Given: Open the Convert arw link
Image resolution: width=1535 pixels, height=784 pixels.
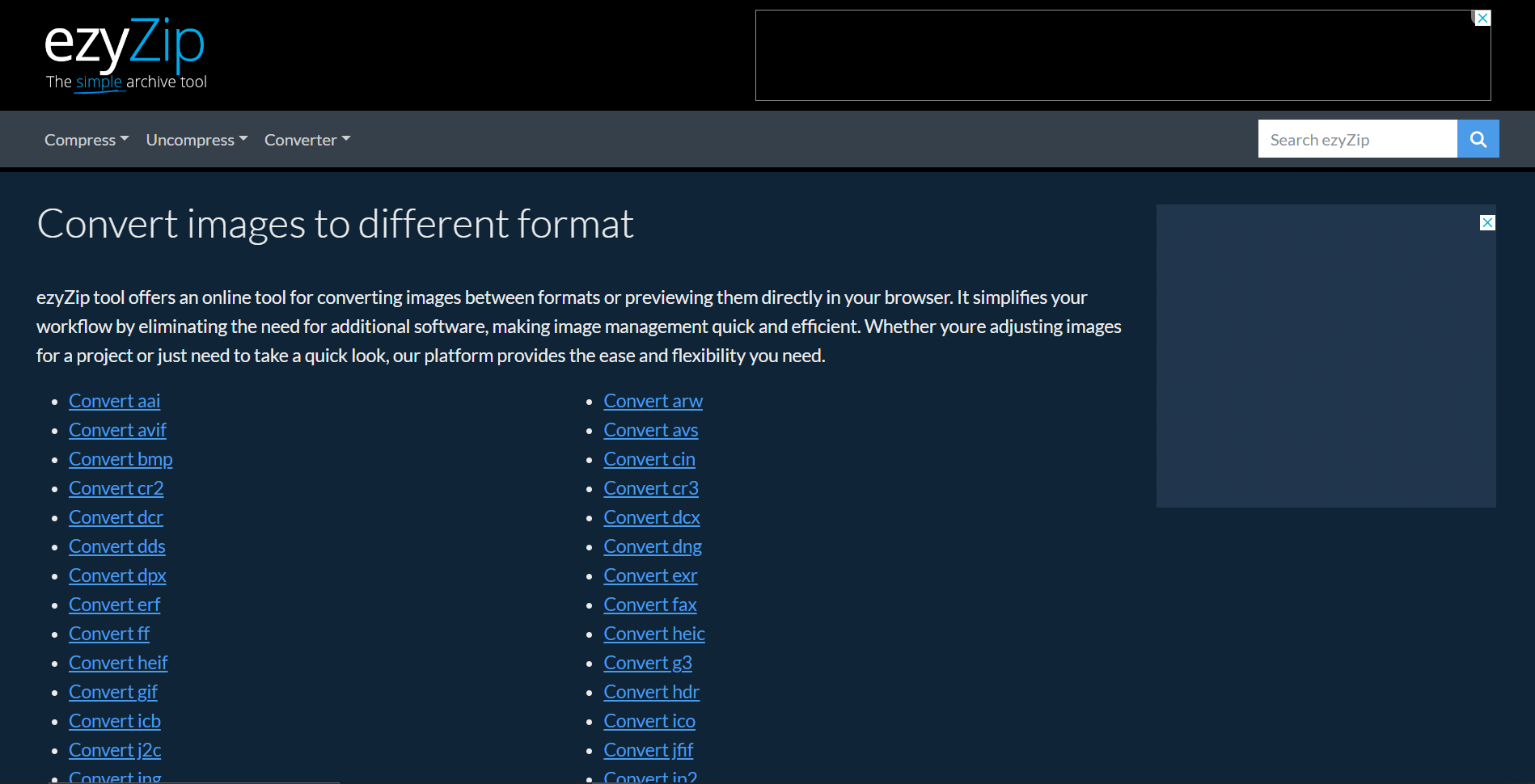Looking at the screenshot, I should coord(653,401).
